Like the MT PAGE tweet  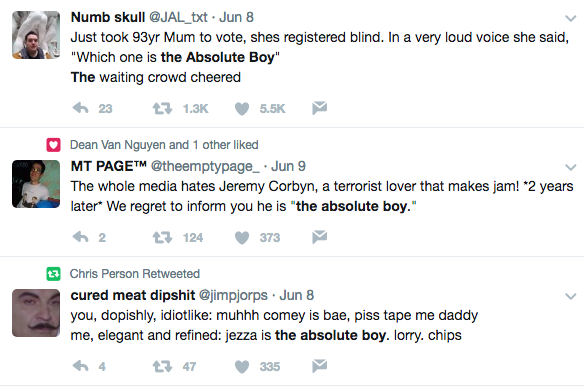pyautogui.click(x=242, y=238)
